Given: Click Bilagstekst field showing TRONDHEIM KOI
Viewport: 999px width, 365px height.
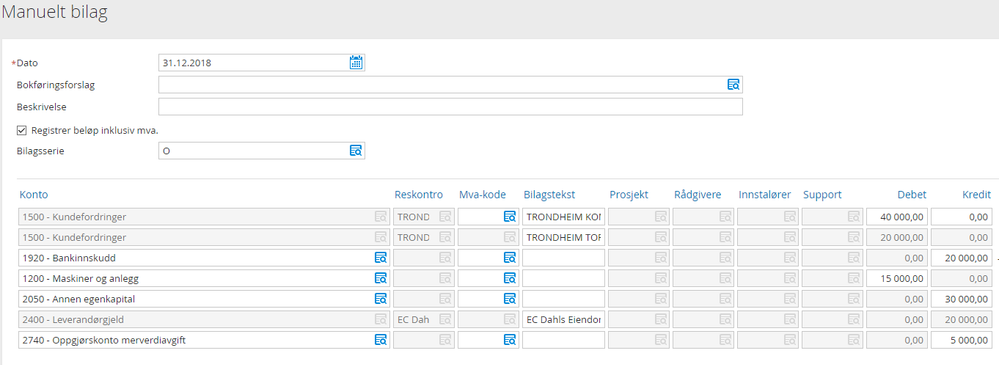Looking at the screenshot, I should (x=563, y=217).
